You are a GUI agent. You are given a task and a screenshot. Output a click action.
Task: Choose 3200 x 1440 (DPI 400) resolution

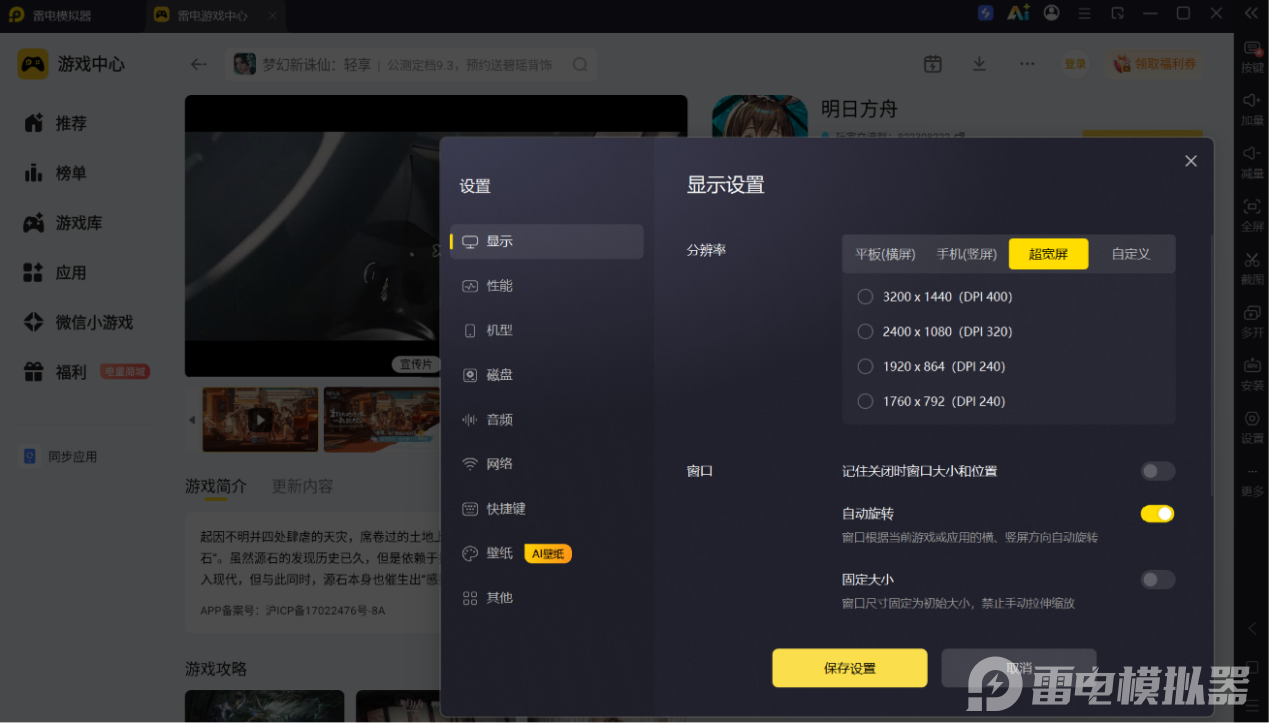(x=935, y=297)
